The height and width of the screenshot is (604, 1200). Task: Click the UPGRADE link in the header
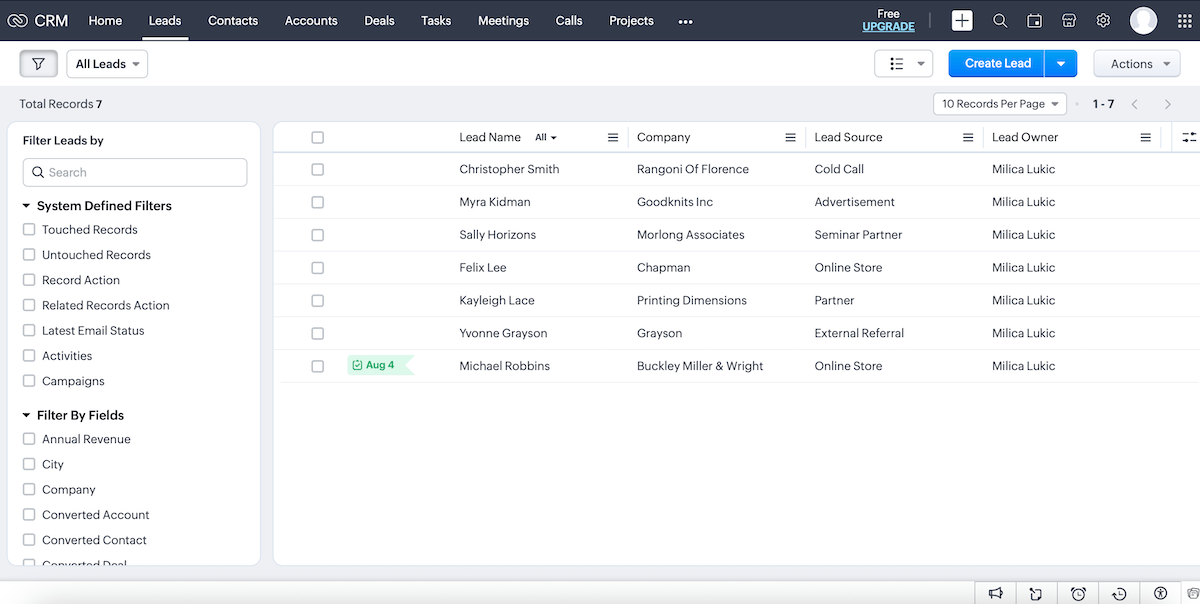888,26
